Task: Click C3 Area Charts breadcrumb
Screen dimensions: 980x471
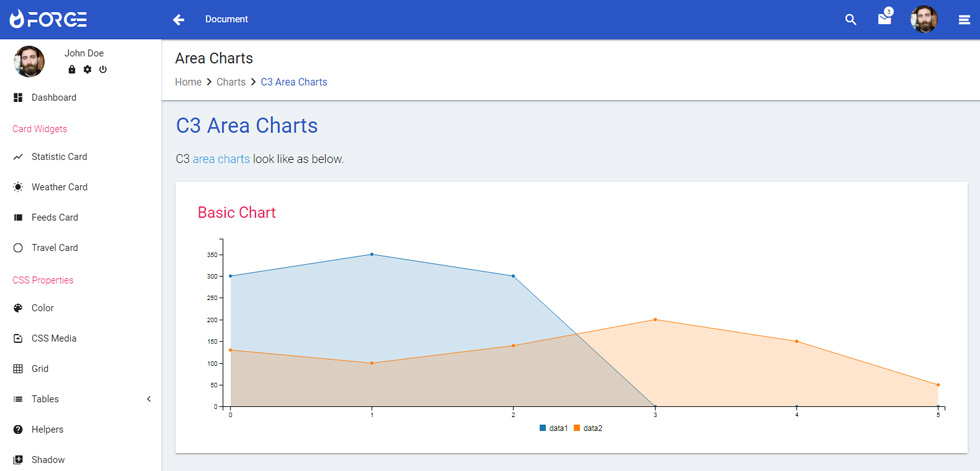Action: coord(294,82)
